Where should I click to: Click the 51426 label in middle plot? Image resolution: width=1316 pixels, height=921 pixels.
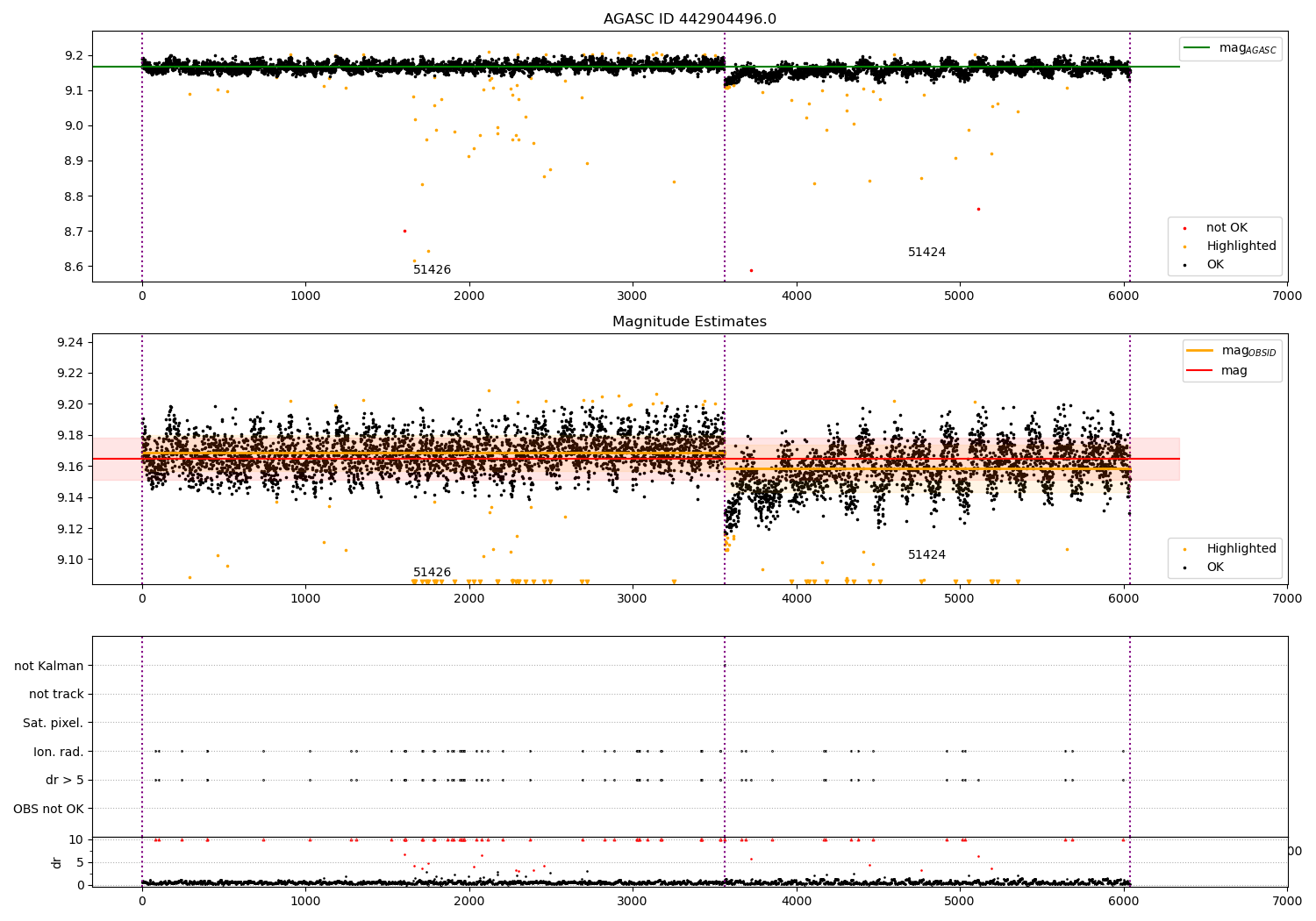tap(432, 573)
